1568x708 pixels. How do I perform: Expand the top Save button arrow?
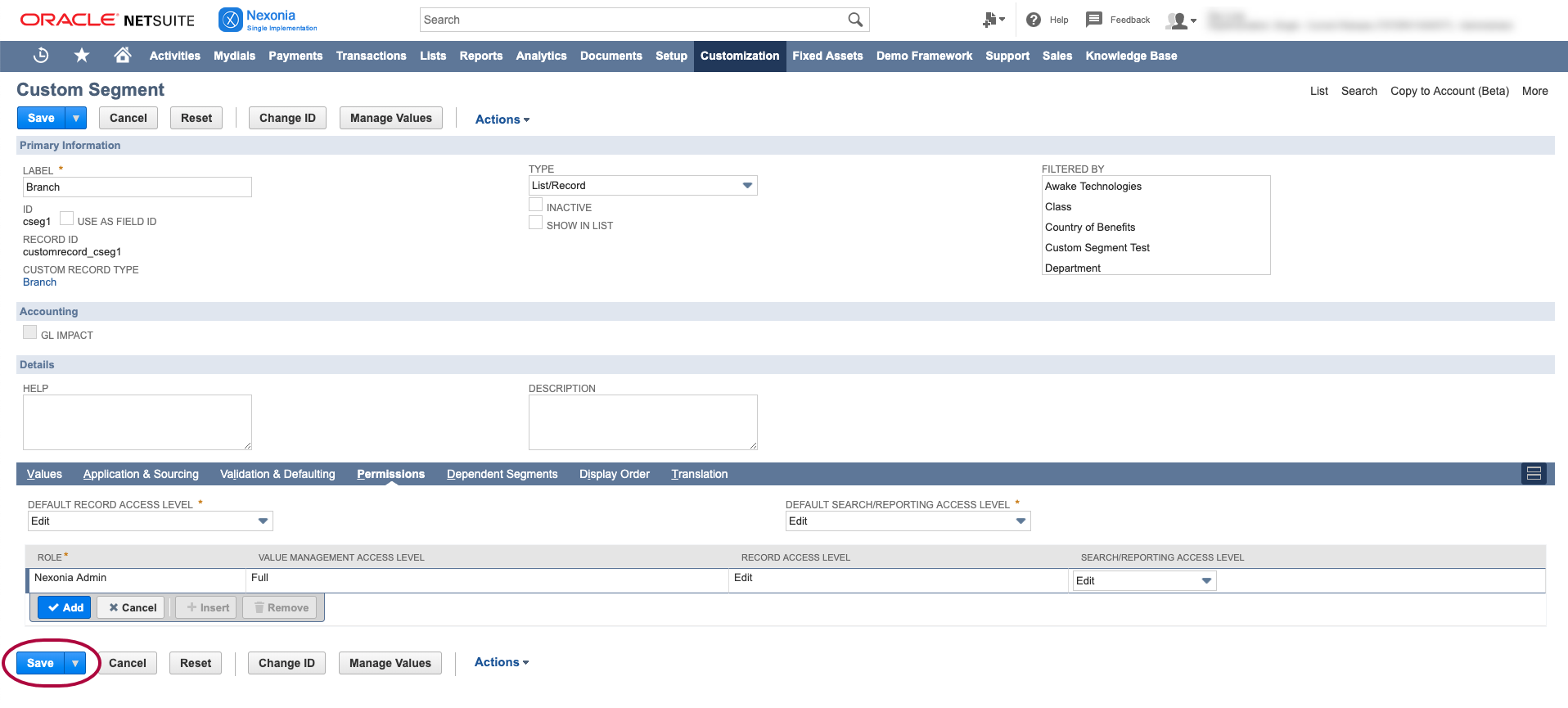coord(76,118)
